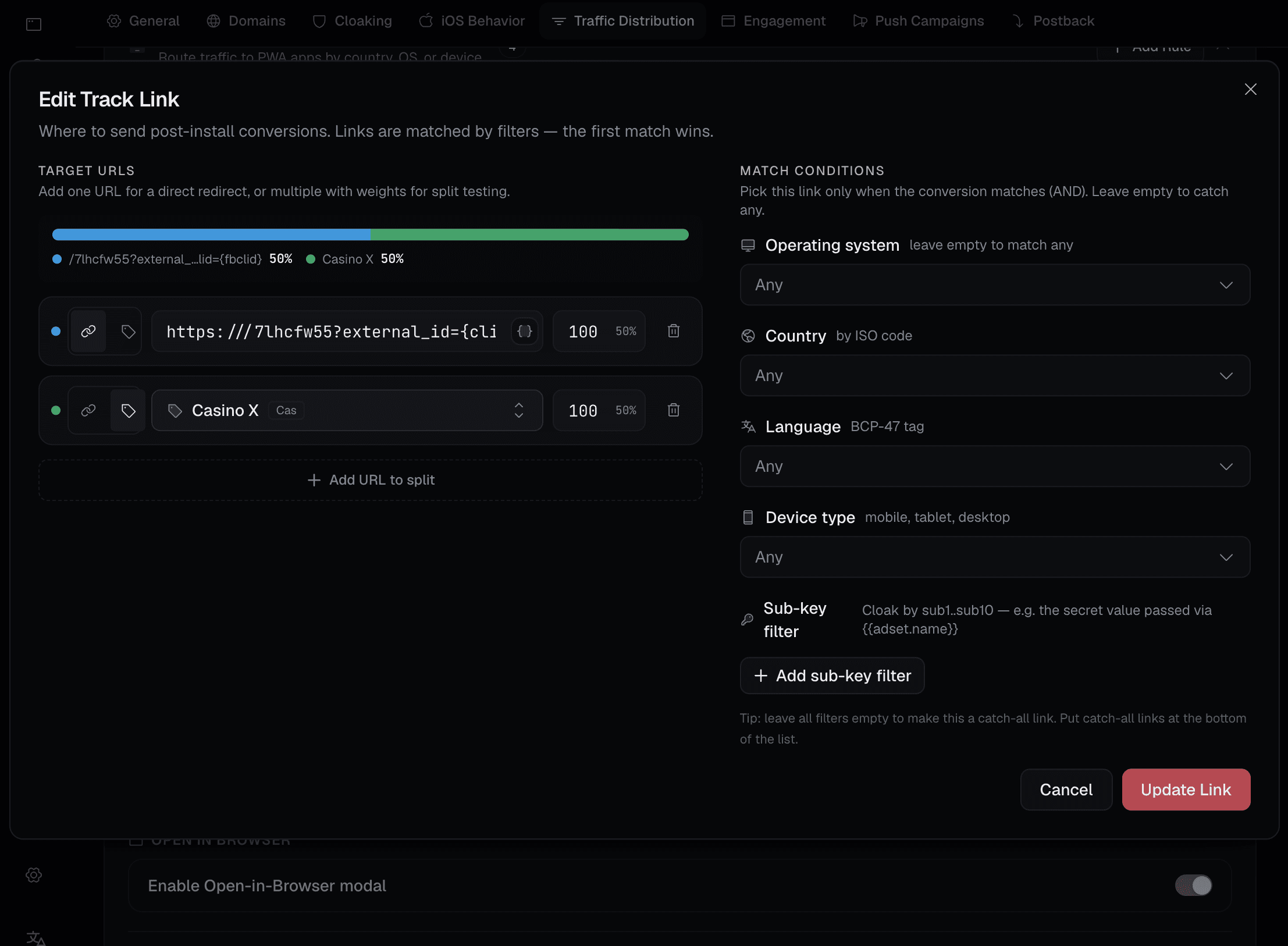Click the language translate sidebar icon
The width and height of the screenshot is (1288, 946).
(x=35, y=938)
